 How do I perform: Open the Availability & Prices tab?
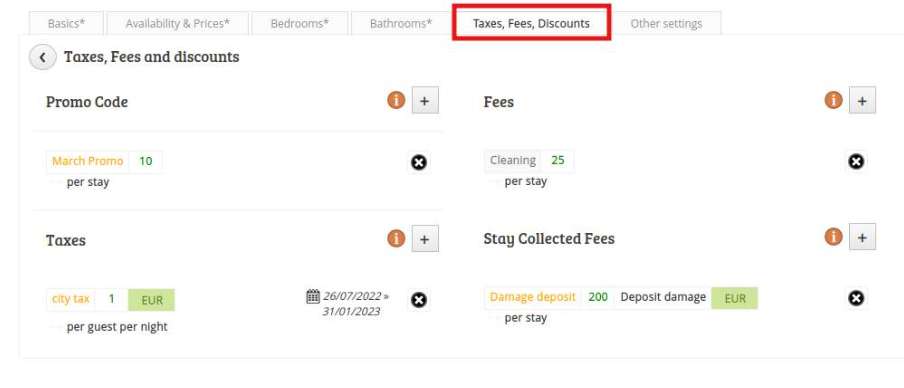tap(178, 24)
